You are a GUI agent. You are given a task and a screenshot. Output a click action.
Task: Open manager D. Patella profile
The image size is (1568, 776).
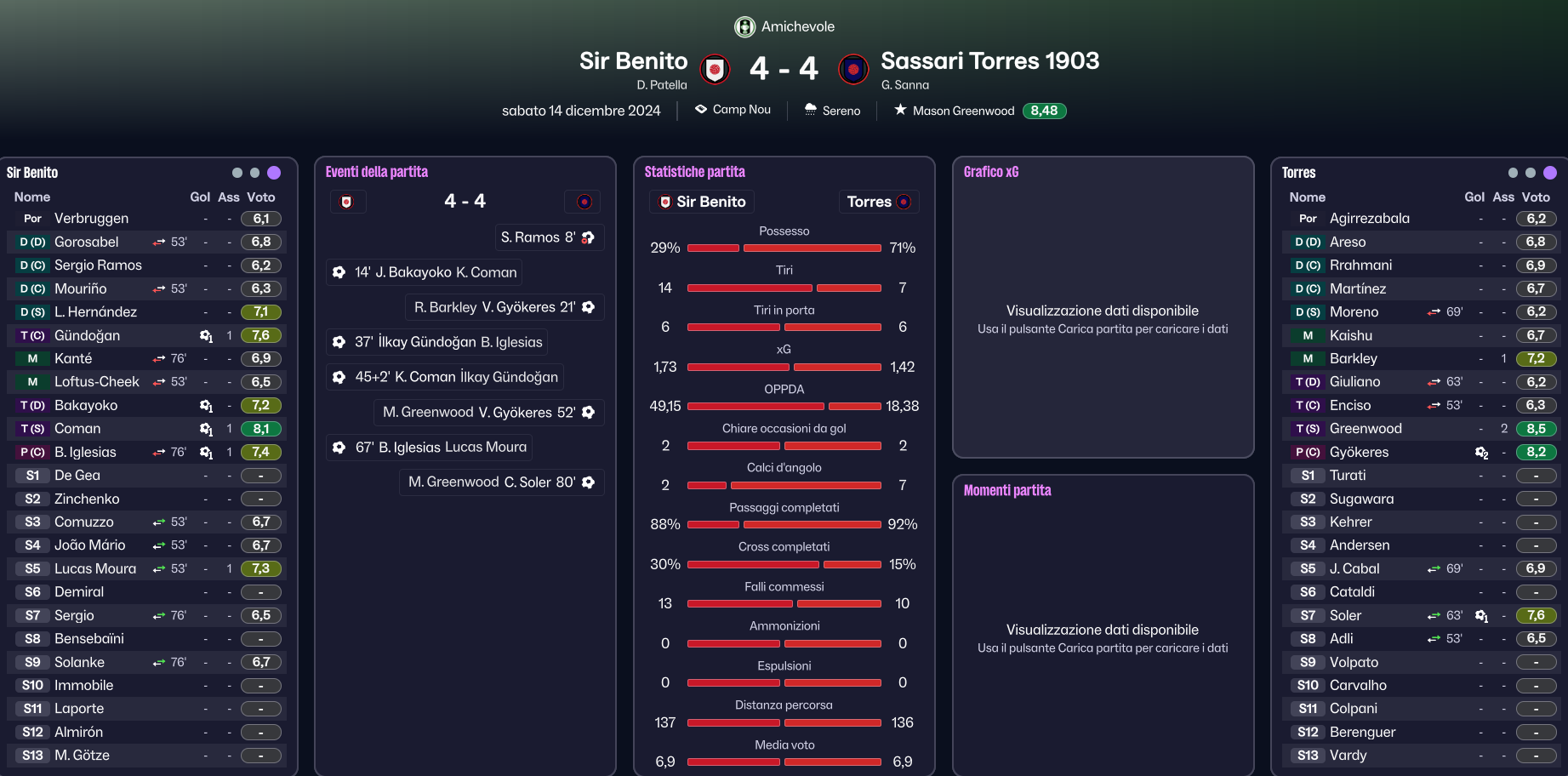pyautogui.click(x=662, y=85)
